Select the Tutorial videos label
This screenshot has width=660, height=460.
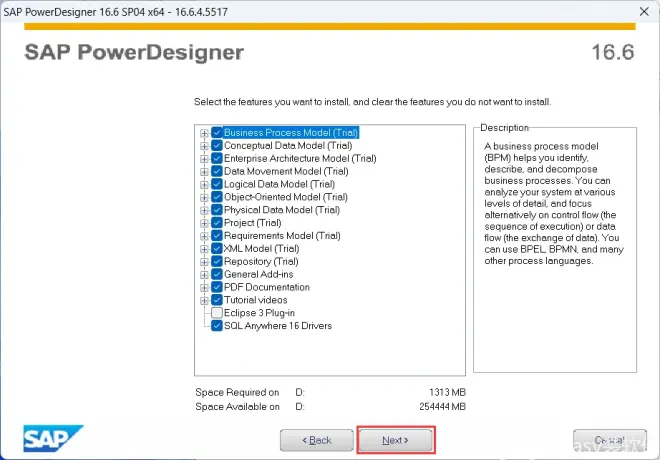pyautogui.click(x=255, y=300)
